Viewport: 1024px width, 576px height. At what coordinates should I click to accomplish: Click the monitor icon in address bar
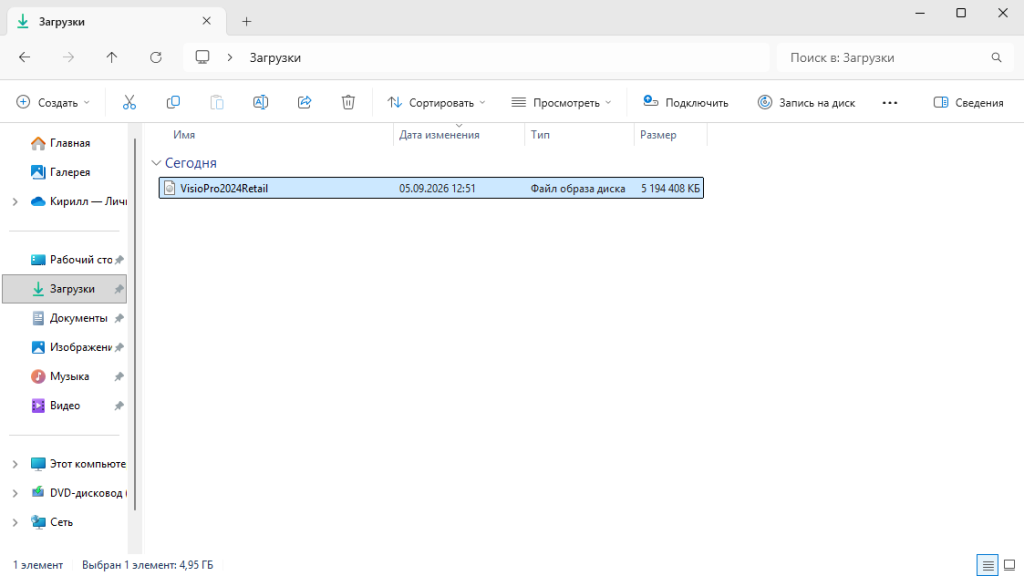point(202,57)
